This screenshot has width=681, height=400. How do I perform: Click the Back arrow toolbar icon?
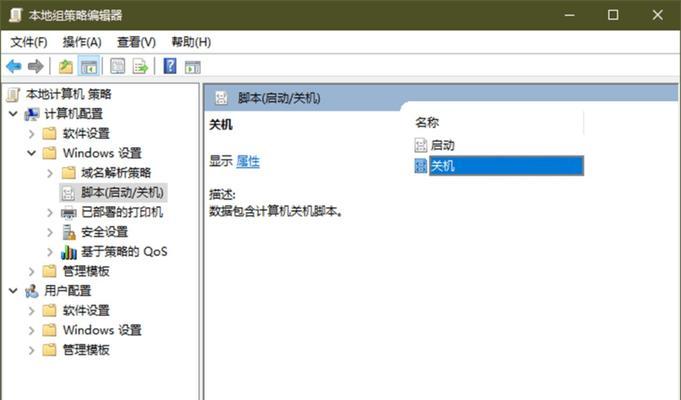coord(14,66)
